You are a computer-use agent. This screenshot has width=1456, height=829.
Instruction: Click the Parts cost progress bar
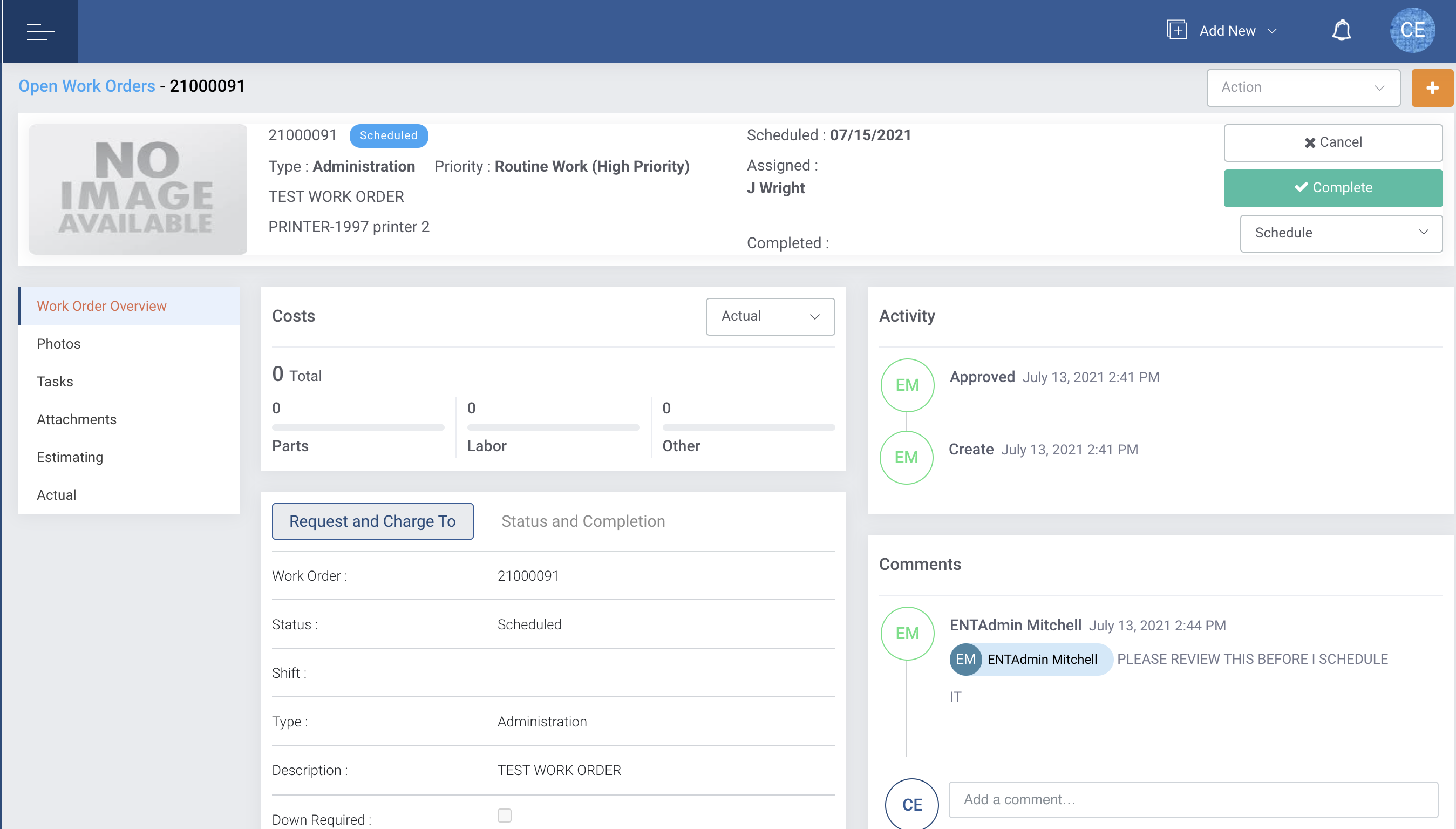click(357, 427)
